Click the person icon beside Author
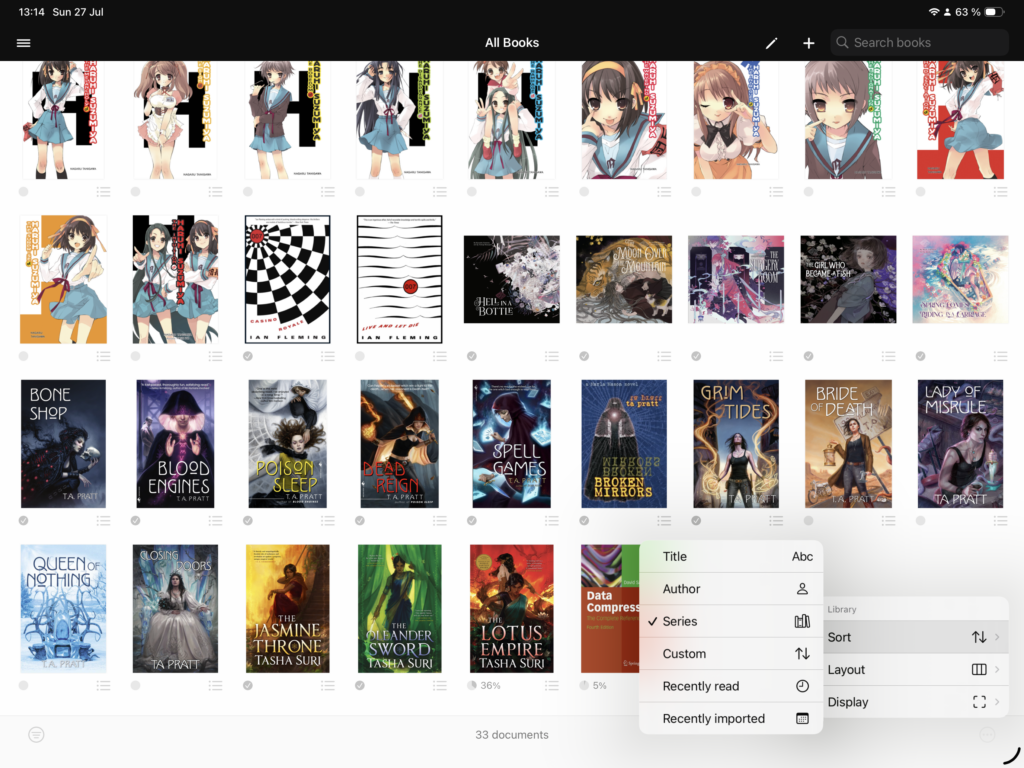 point(802,589)
